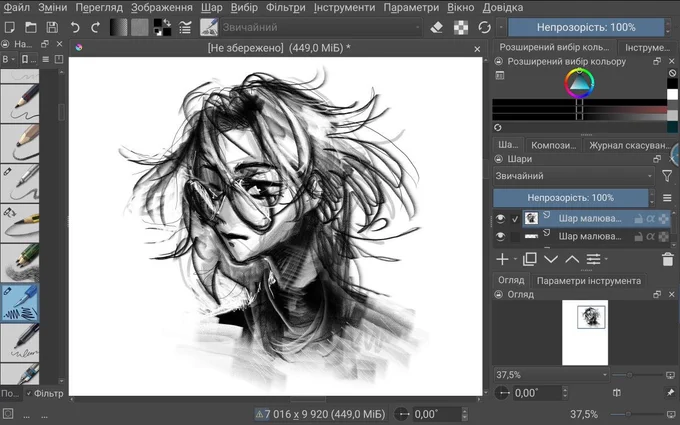
Task: Toggle preserve alpha checkerboard button
Action: 461,27
